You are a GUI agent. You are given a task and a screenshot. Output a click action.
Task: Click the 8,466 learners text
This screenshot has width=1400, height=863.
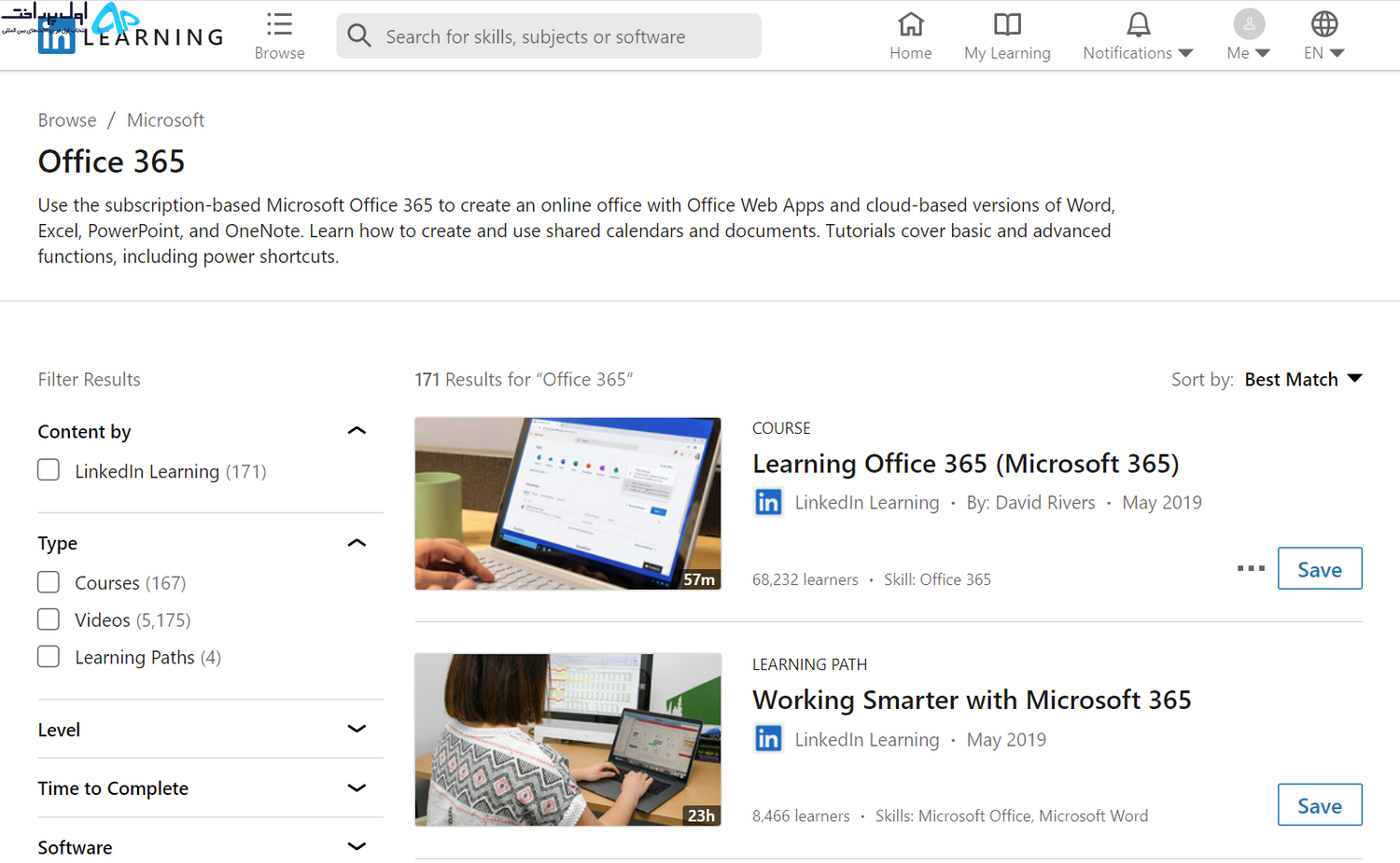[801, 816]
